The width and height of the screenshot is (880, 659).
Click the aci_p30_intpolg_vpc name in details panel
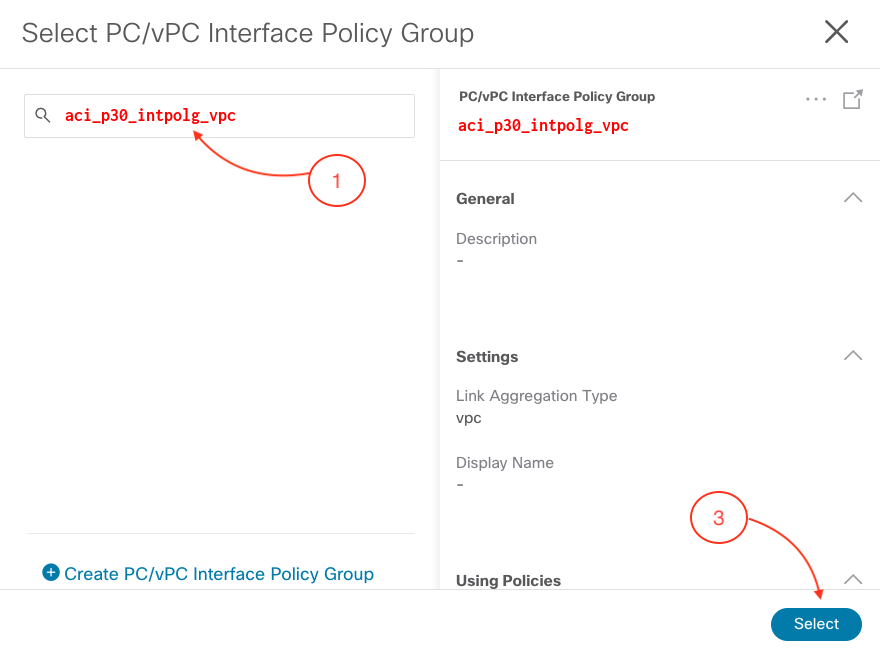tap(543, 125)
